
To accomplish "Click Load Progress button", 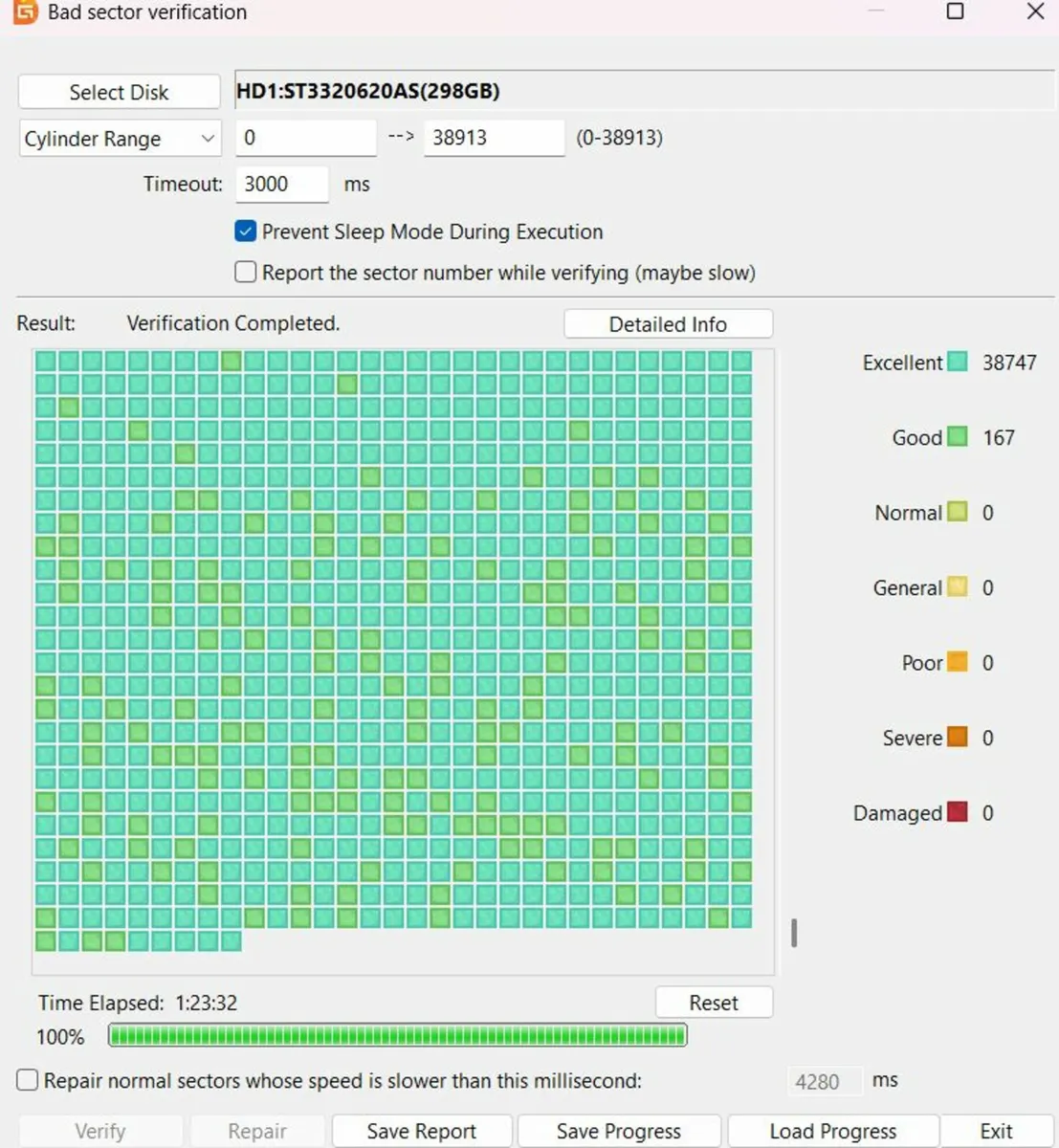I will (832, 1132).
